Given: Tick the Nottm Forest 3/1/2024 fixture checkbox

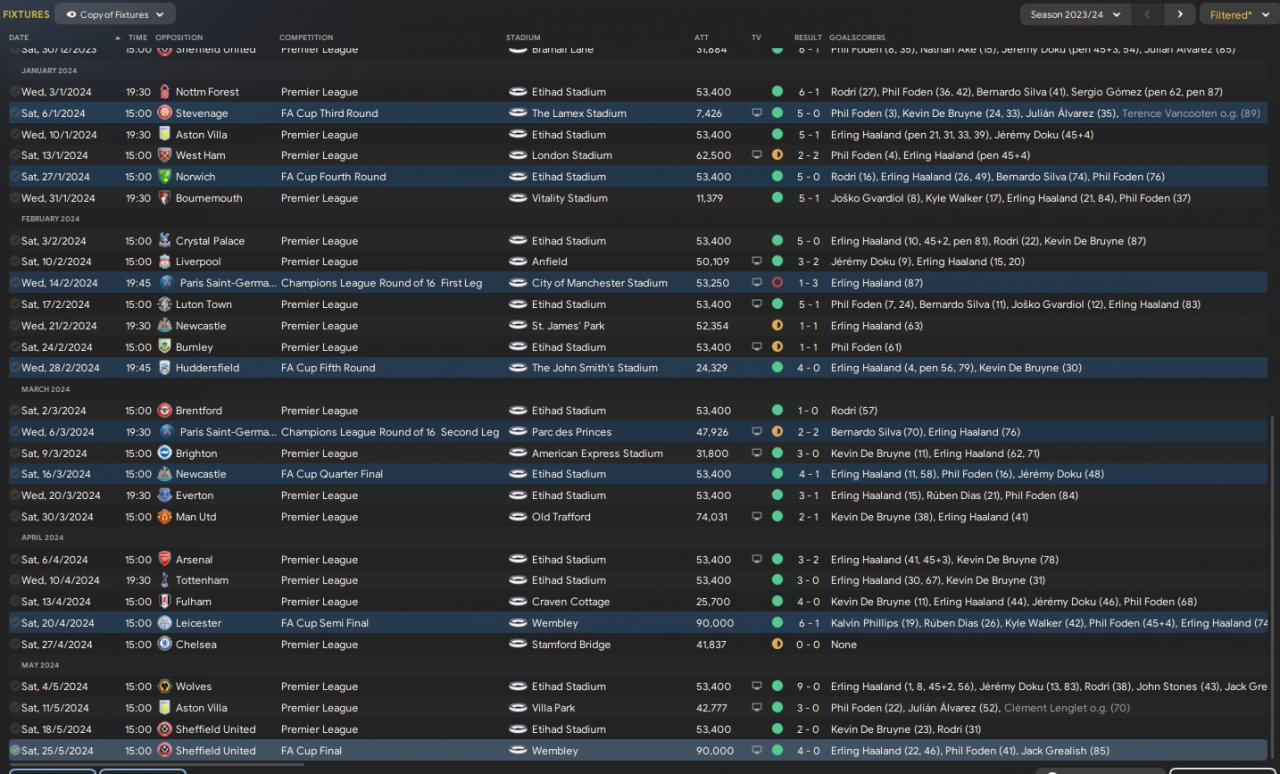Looking at the screenshot, I should point(15,92).
